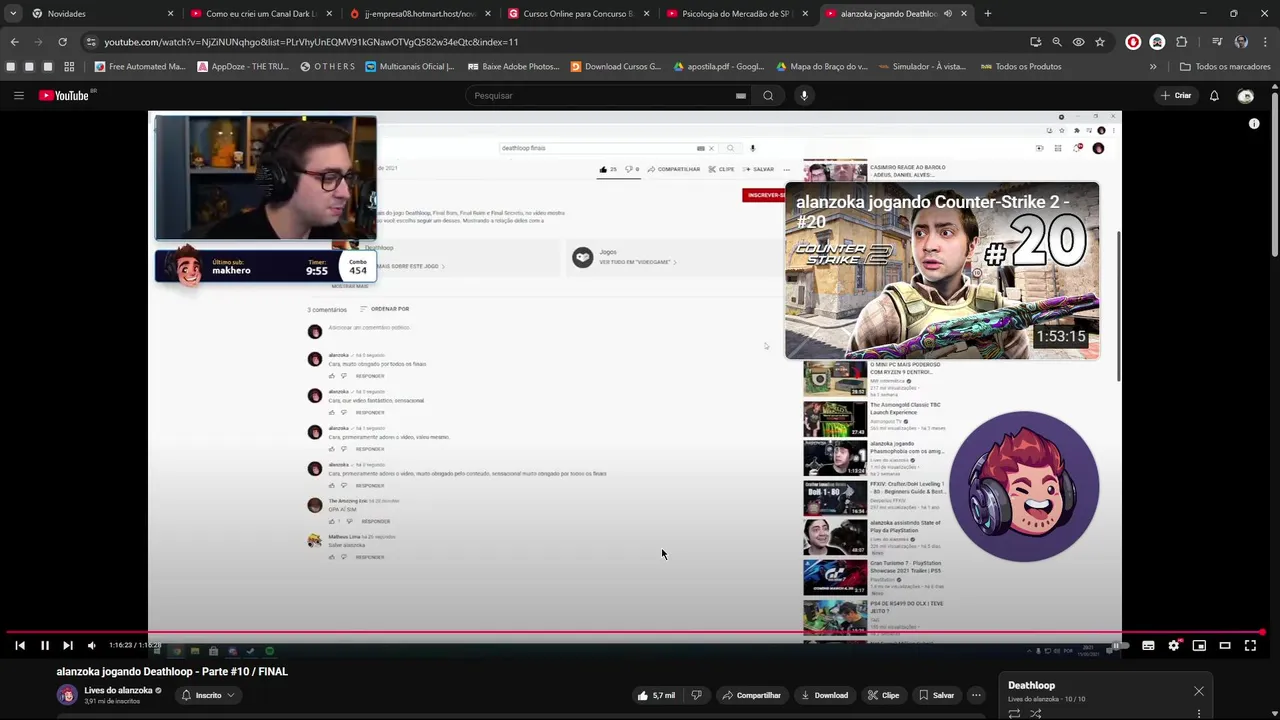The image size is (1280, 720).
Task: Open a new browser tab
Action: 988,13
